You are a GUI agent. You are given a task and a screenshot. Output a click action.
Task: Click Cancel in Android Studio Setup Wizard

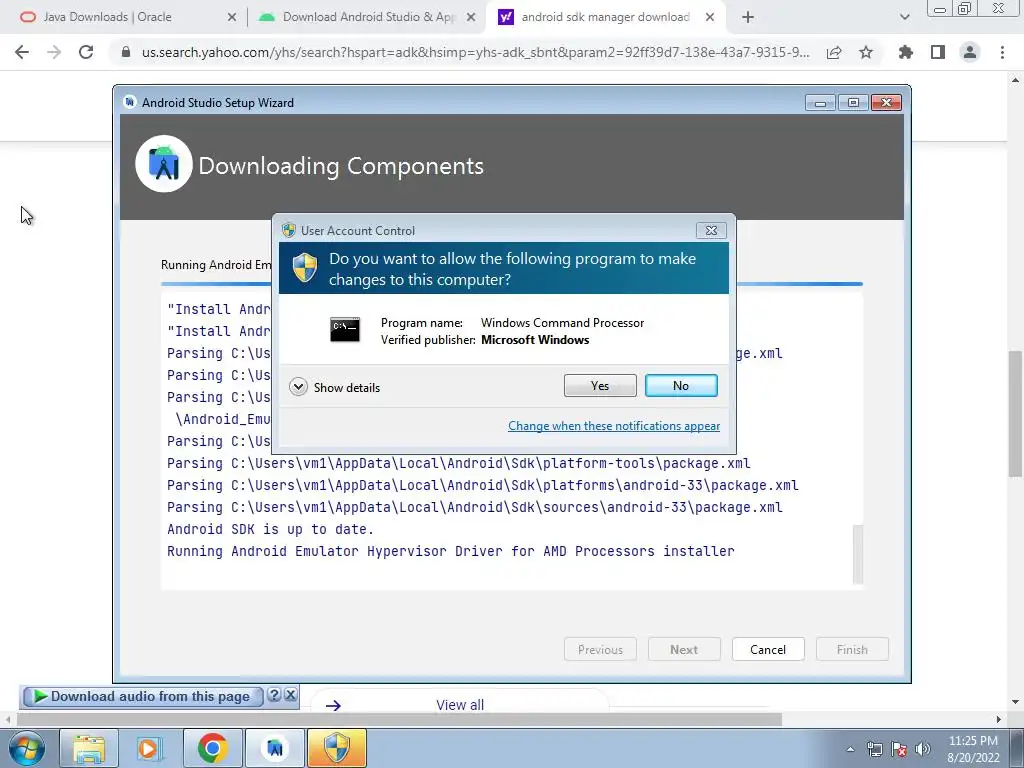click(x=768, y=650)
